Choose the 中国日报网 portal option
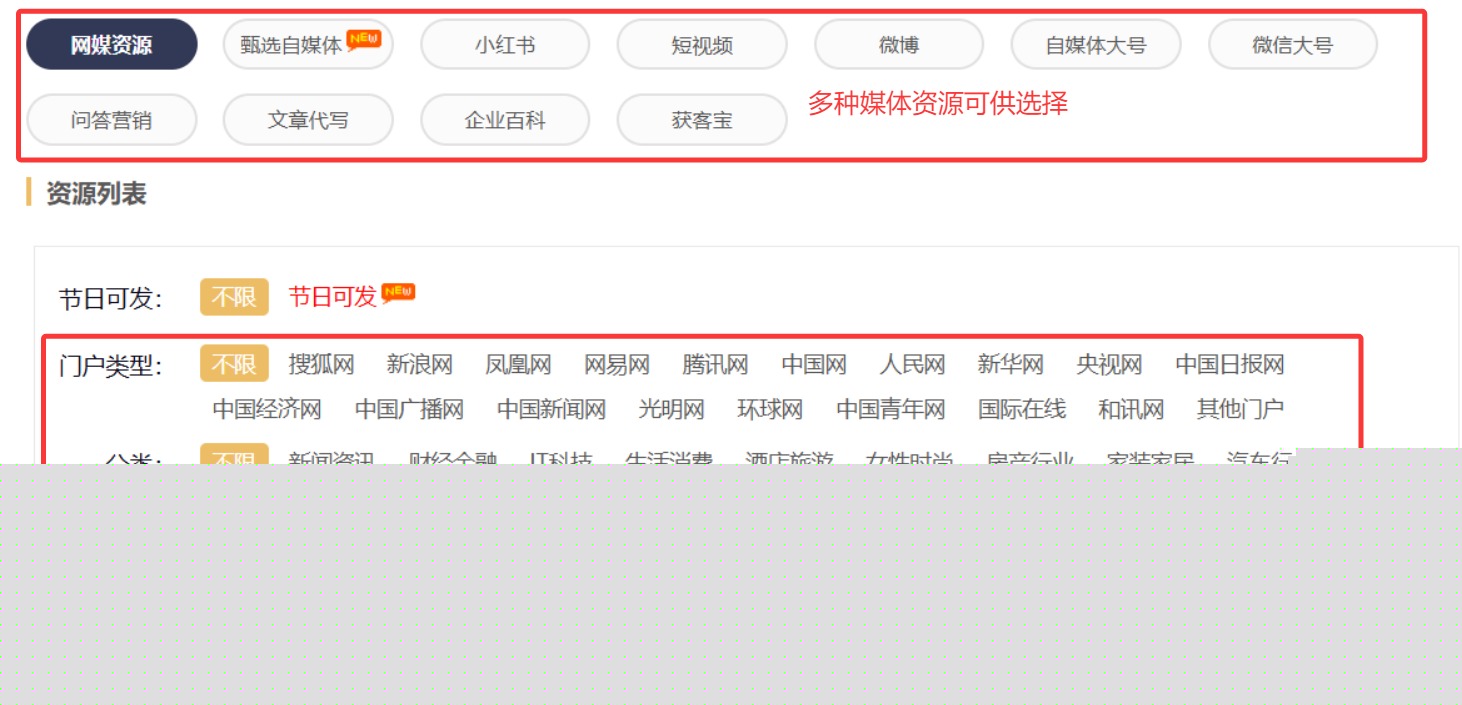This screenshot has width=1462, height=705. (x=1230, y=364)
